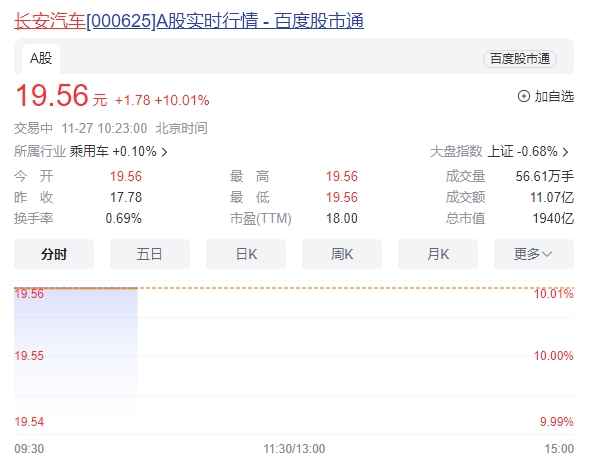Click the 最低 value 19.56
Screen dimensions: 592x460
342,197
